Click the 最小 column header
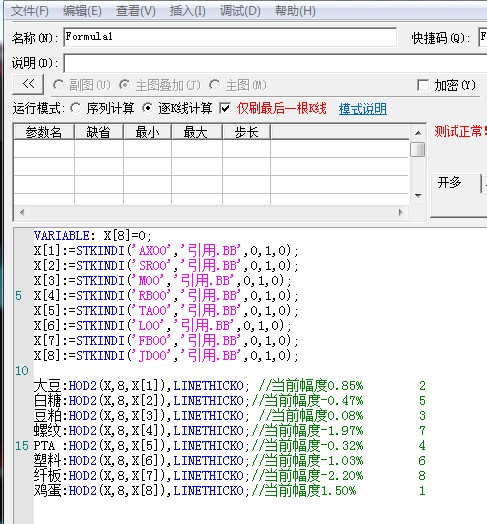The height and width of the screenshot is (524, 487). tap(147, 132)
